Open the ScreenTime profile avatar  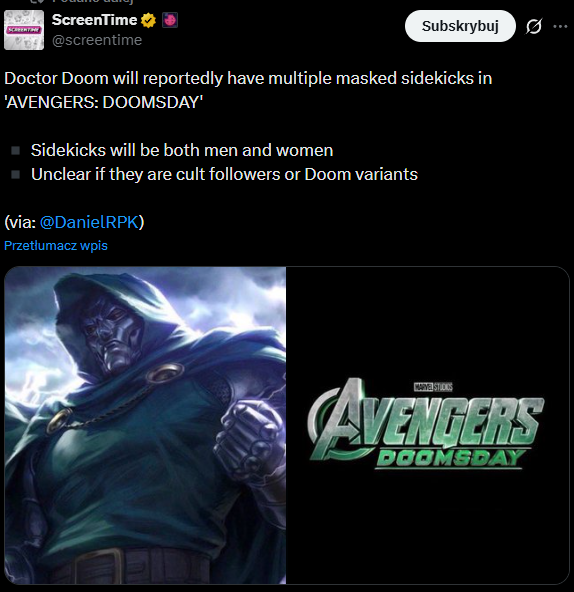[24, 30]
